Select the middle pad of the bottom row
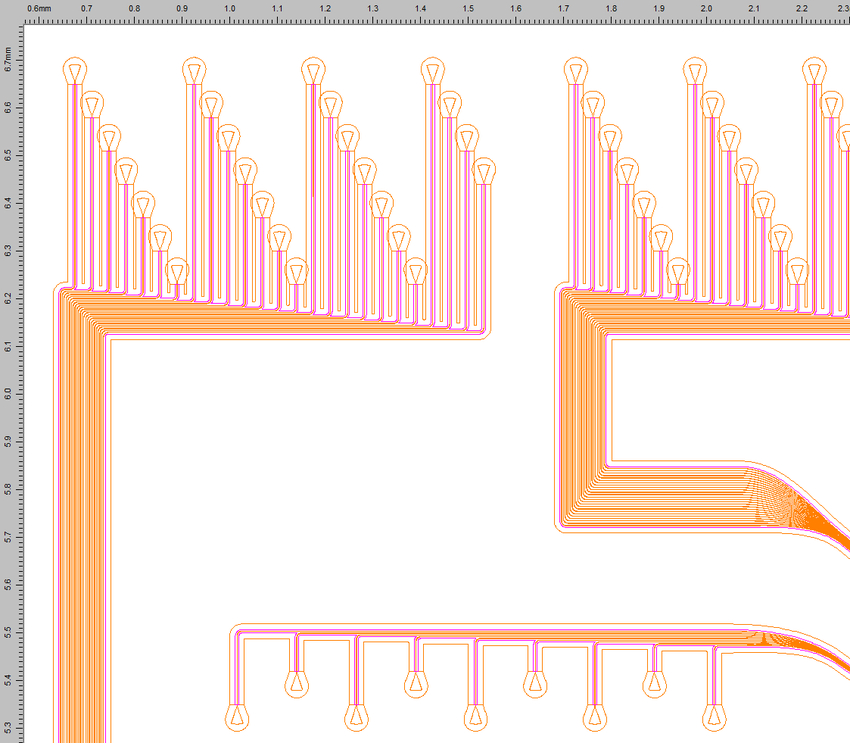Viewport: 850px width, 743px height. tap(475, 717)
